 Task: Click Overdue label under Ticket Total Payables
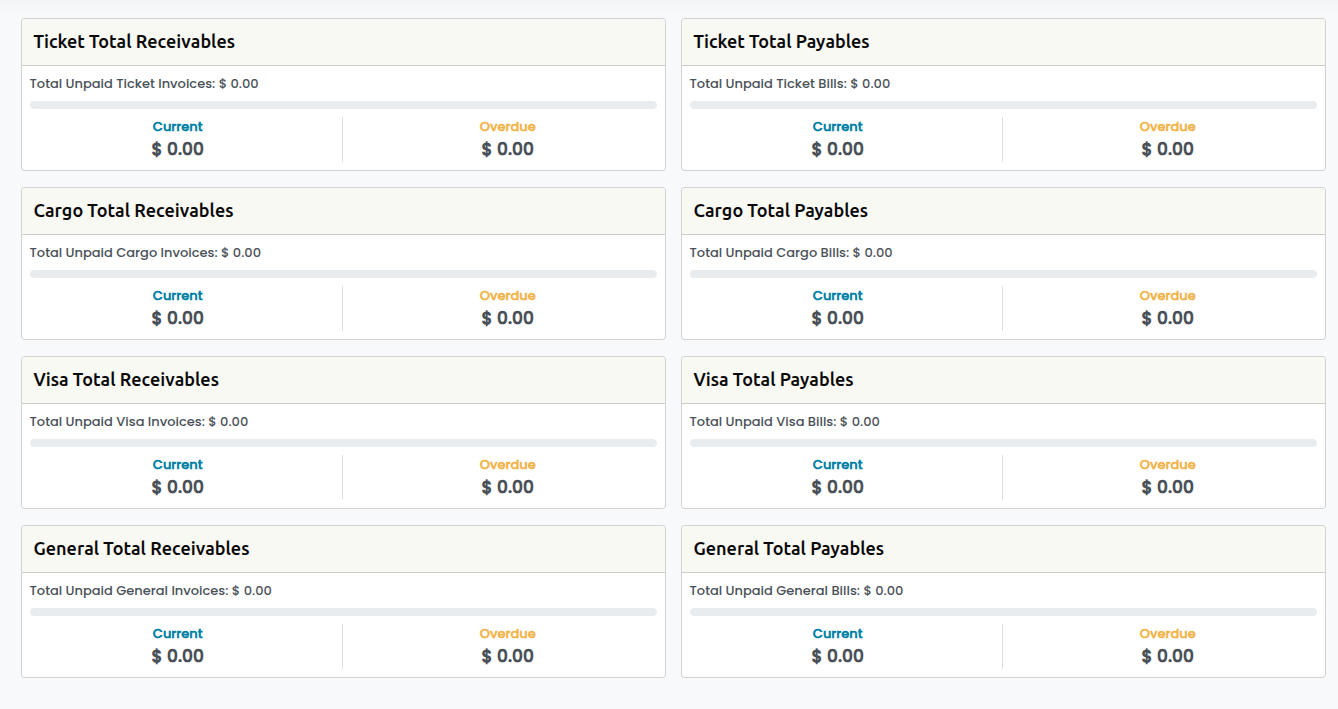[x=1167, y=127]
